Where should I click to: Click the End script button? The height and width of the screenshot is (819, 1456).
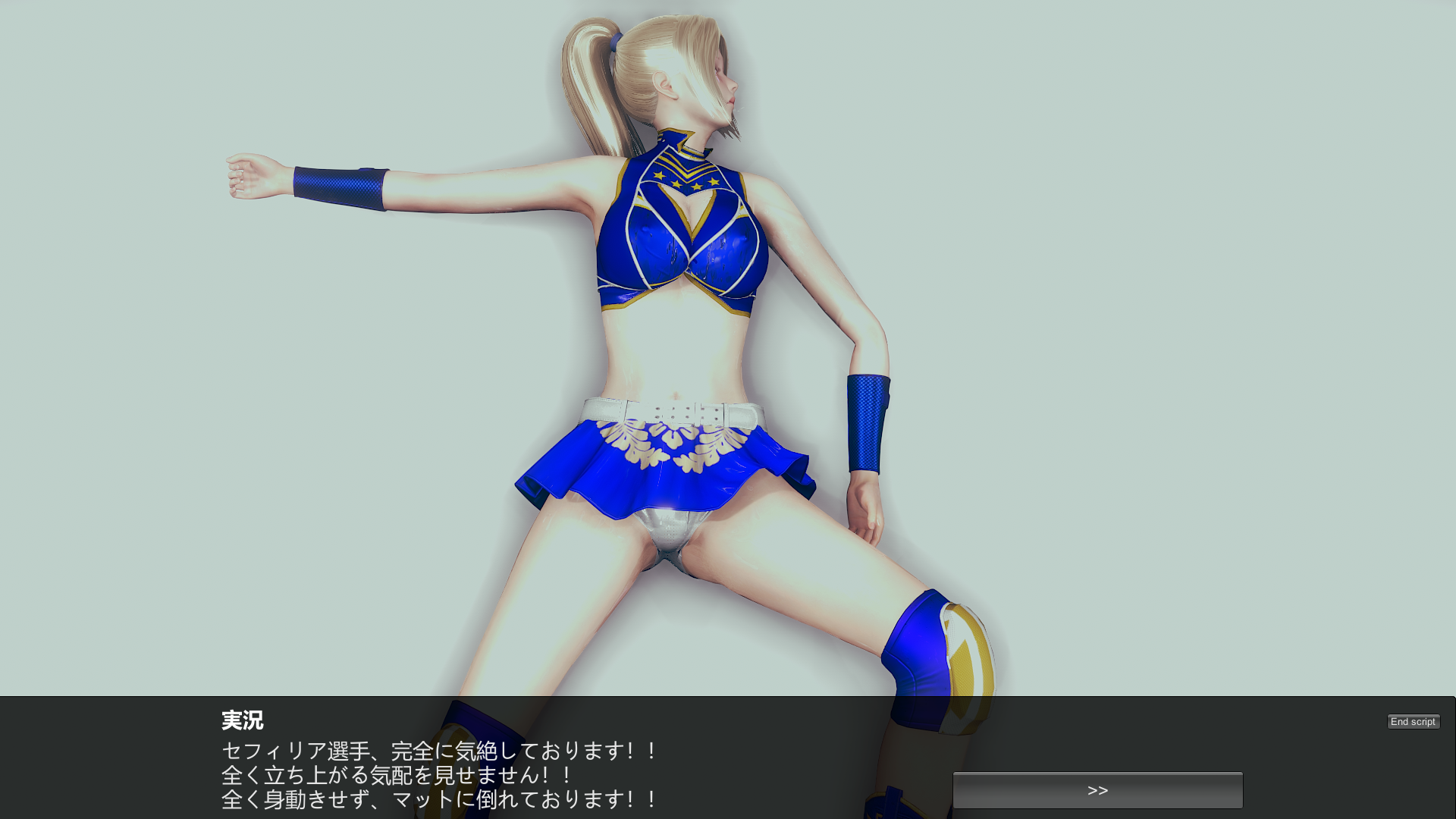pyautogui.click(x=1414, y=722)
